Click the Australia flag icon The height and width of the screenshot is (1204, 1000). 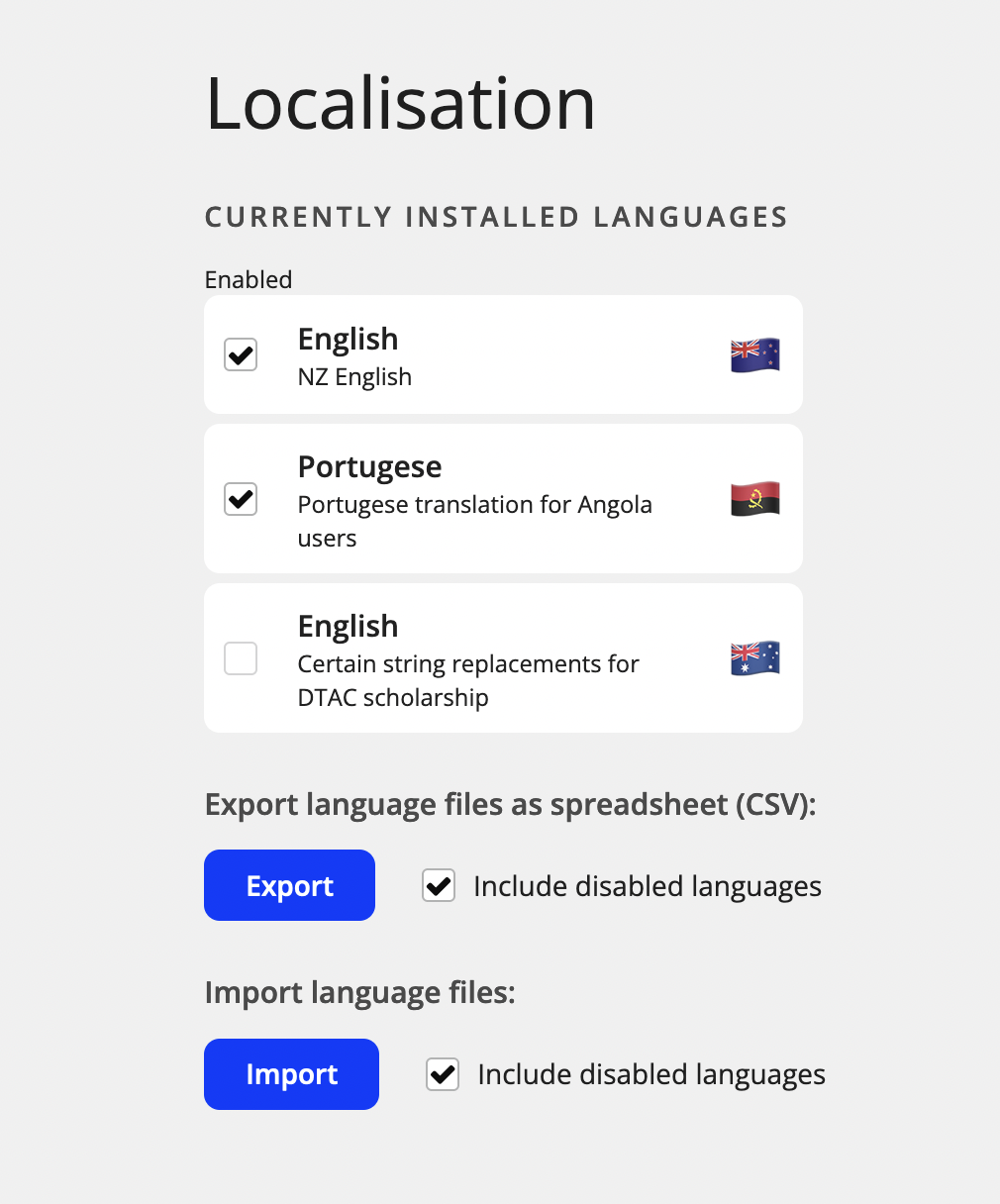[x=754, y=657]
